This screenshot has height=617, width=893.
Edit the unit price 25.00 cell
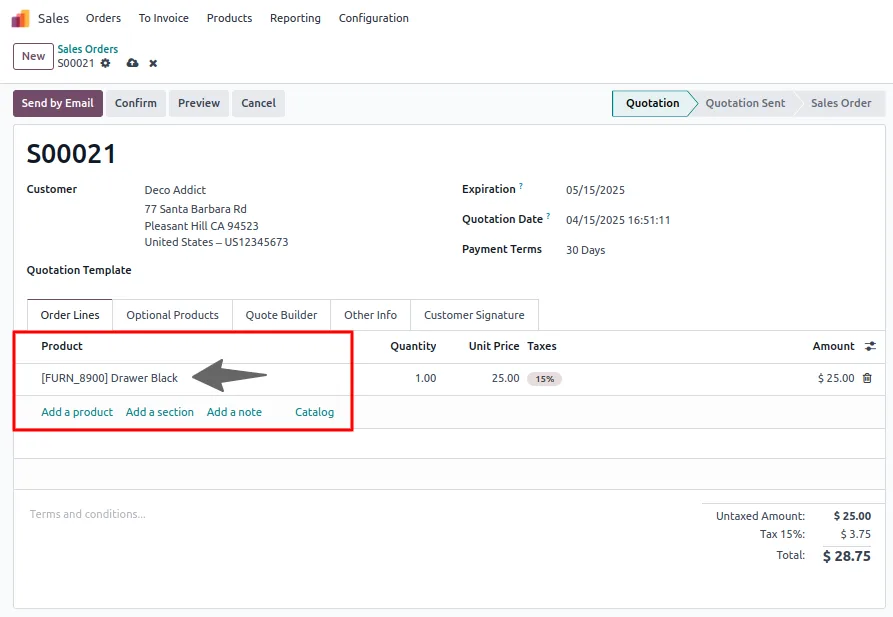[506, 378]
